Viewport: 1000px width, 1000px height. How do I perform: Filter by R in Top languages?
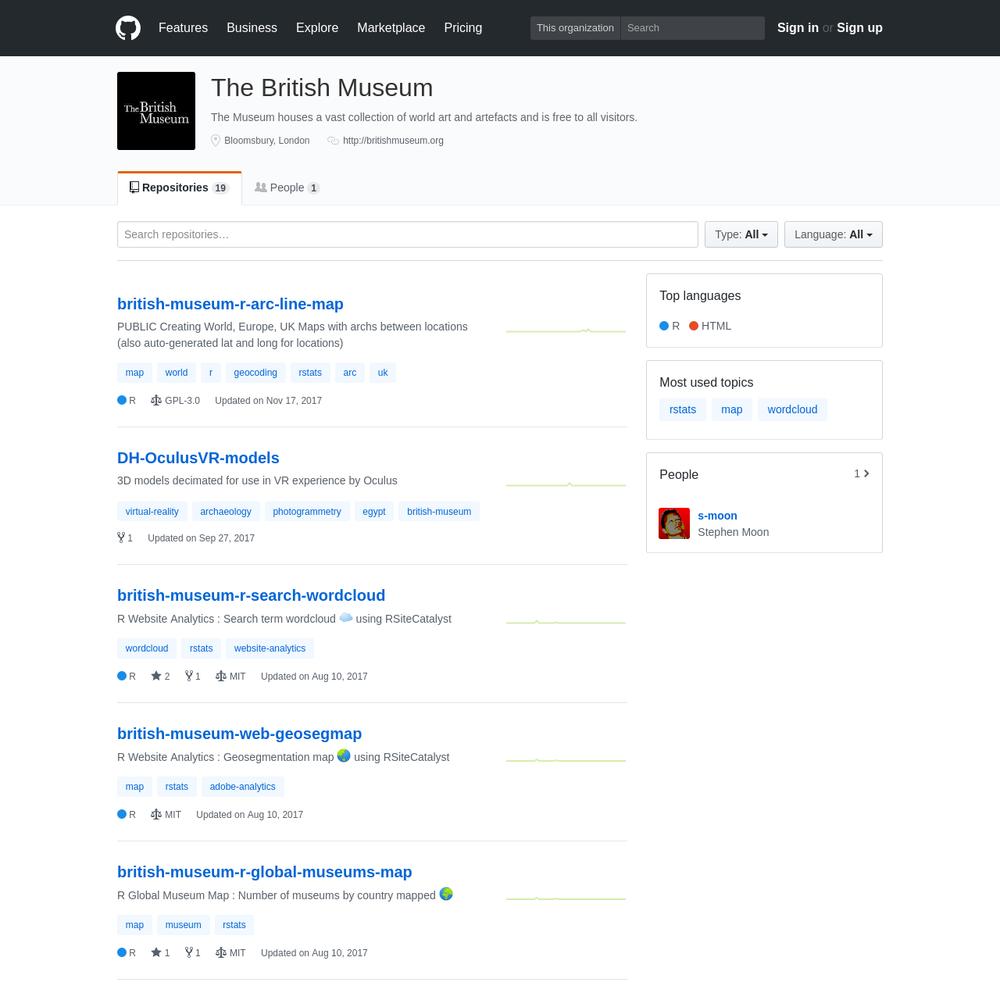point(670,326)
